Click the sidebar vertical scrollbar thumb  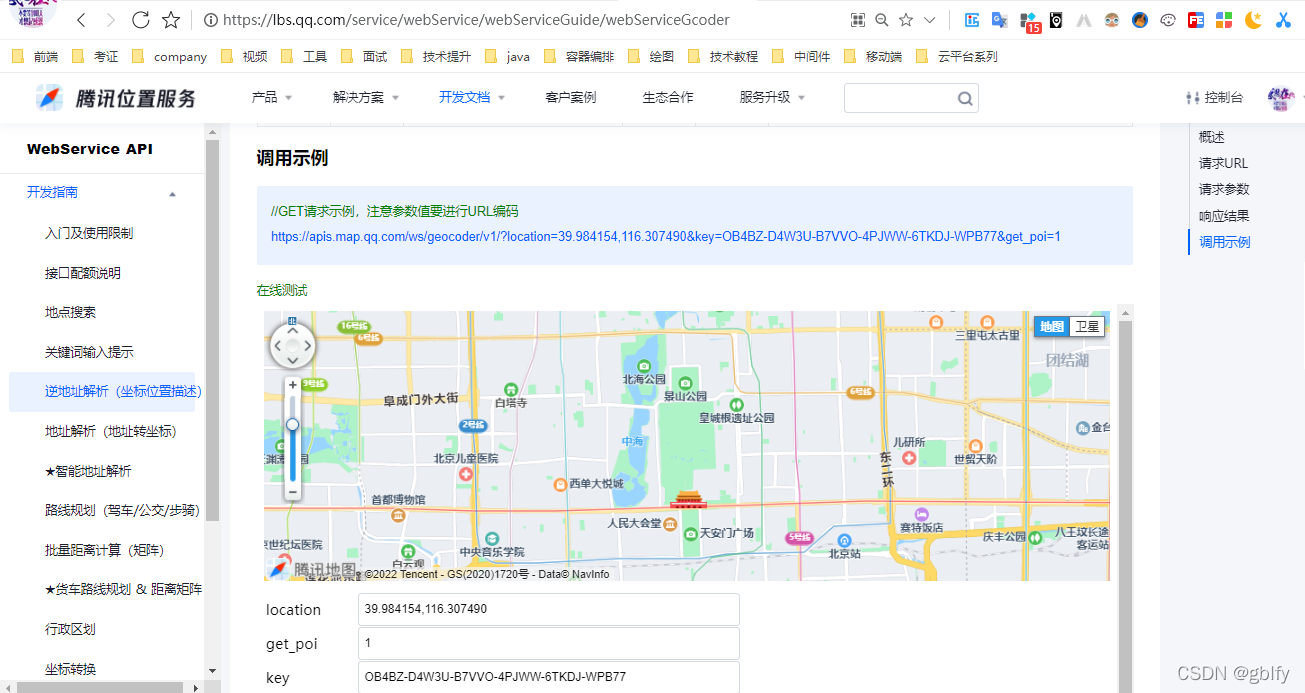212,330
